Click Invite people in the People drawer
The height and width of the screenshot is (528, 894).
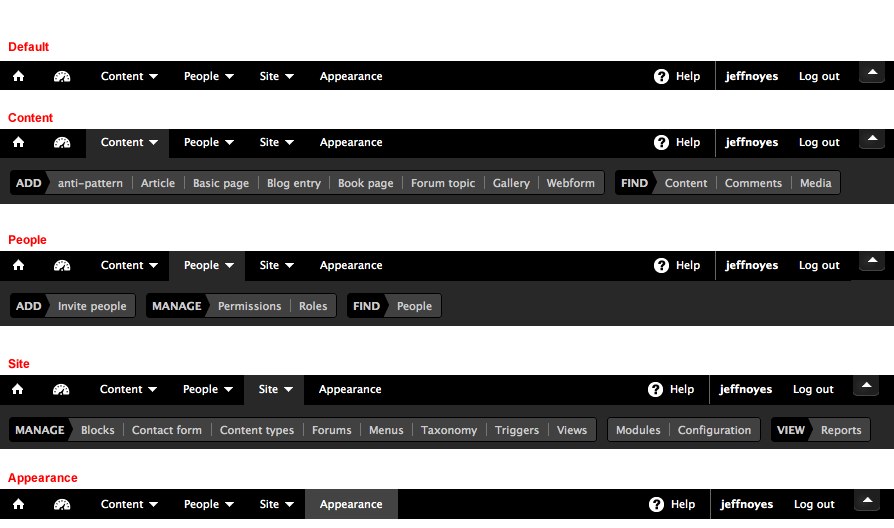click(x=92, y=306)
